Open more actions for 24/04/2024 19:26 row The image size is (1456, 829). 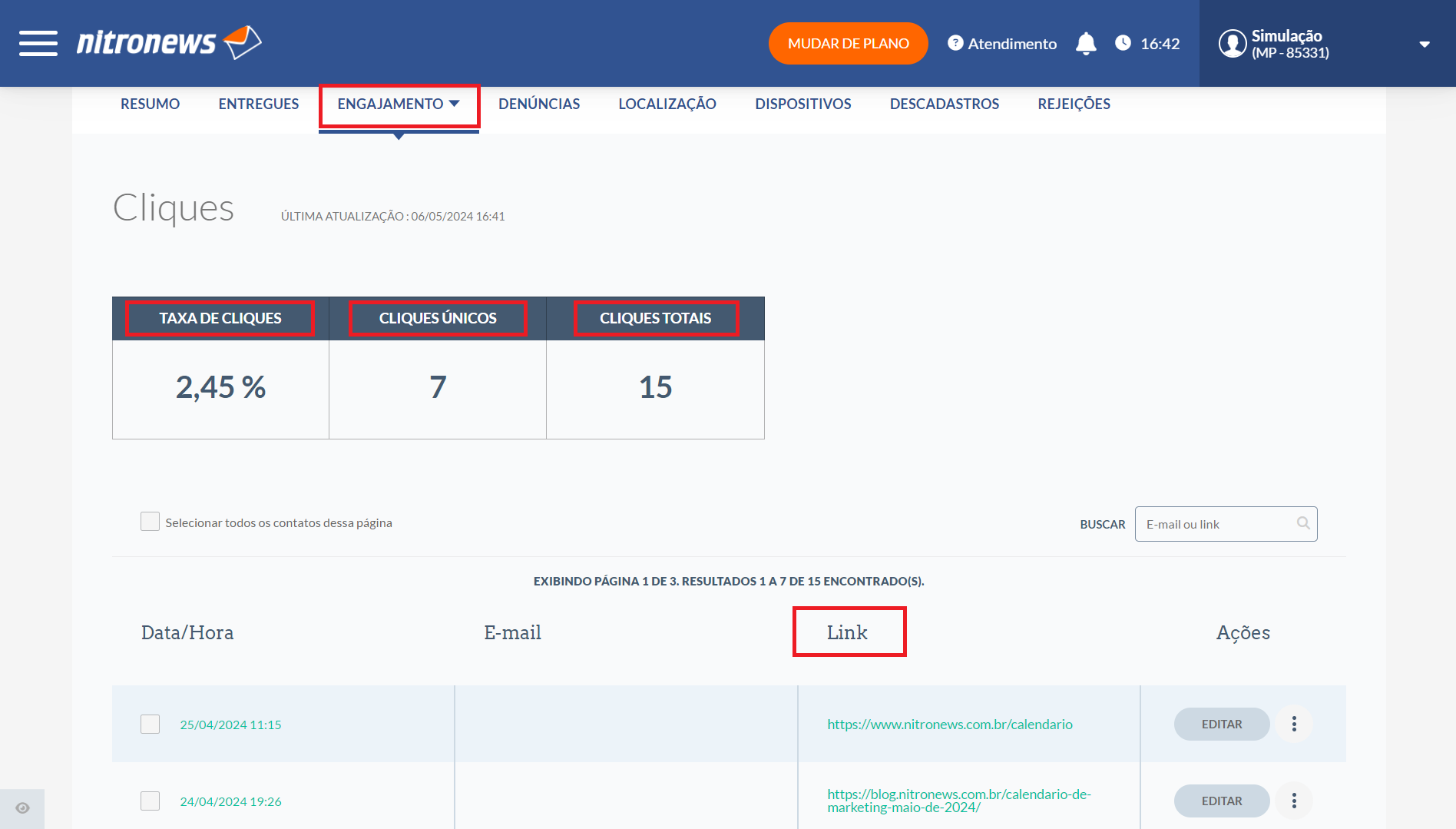[1294, 801]
